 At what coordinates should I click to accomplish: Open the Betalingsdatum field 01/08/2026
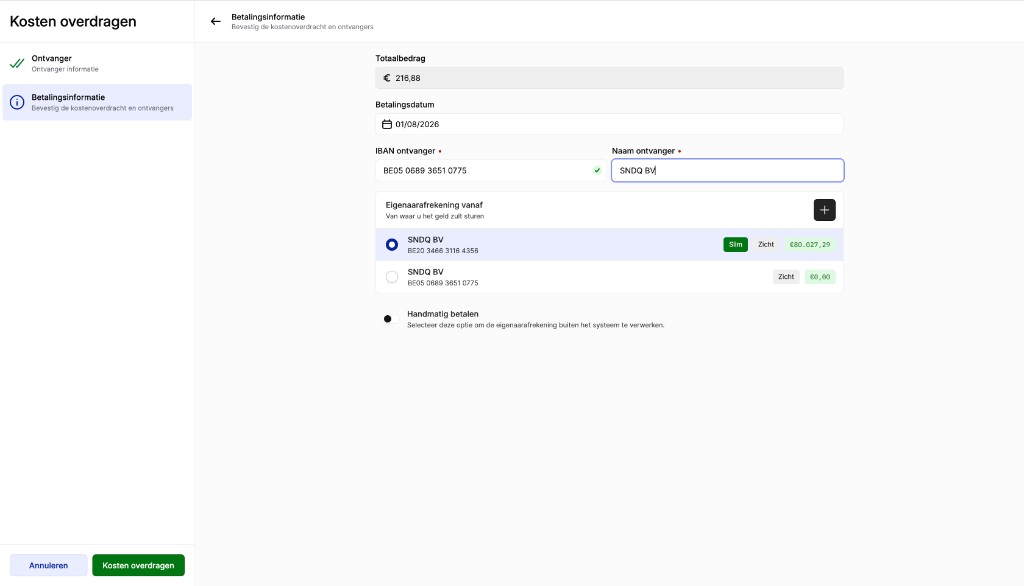(609, 124)
